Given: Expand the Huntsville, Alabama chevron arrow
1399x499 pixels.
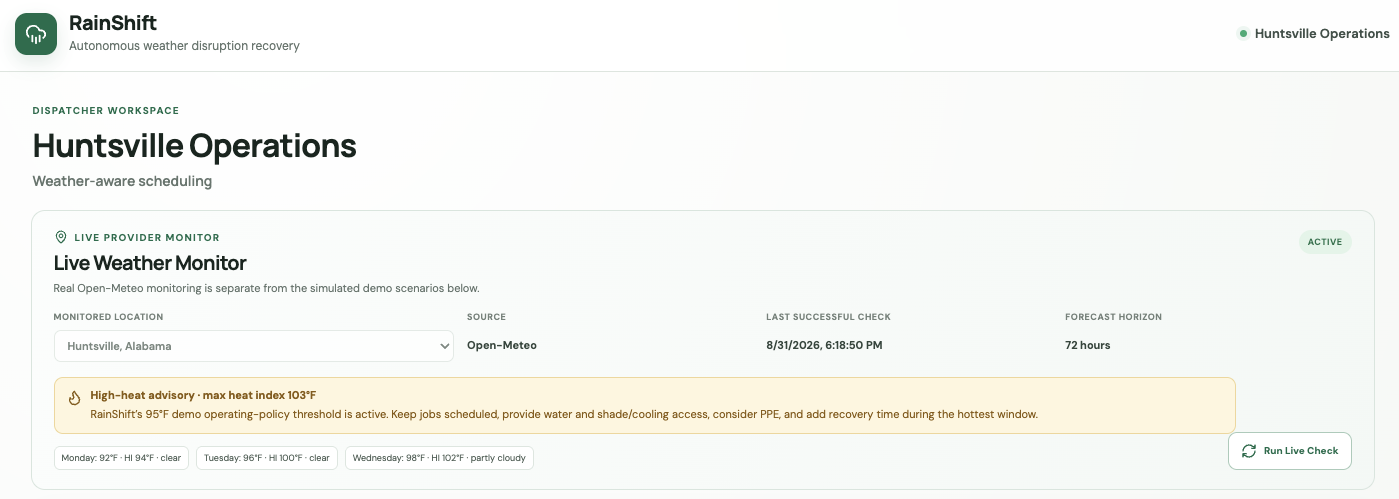Looking at the screenshot, I should tap(445, 346).
